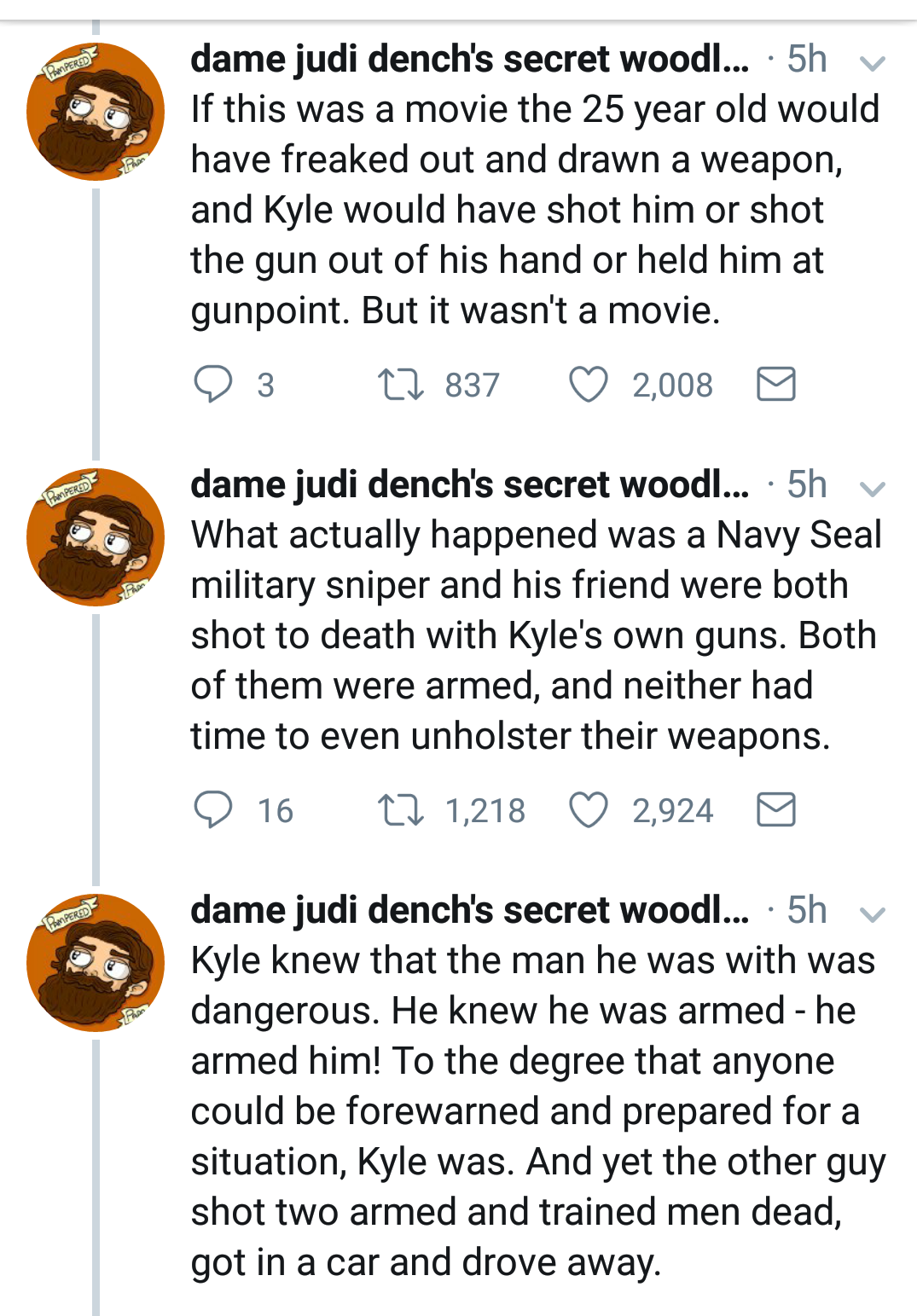
Task: Reply to the 'Navy Seal military sniper' tweet
Action: pos(213,809)
